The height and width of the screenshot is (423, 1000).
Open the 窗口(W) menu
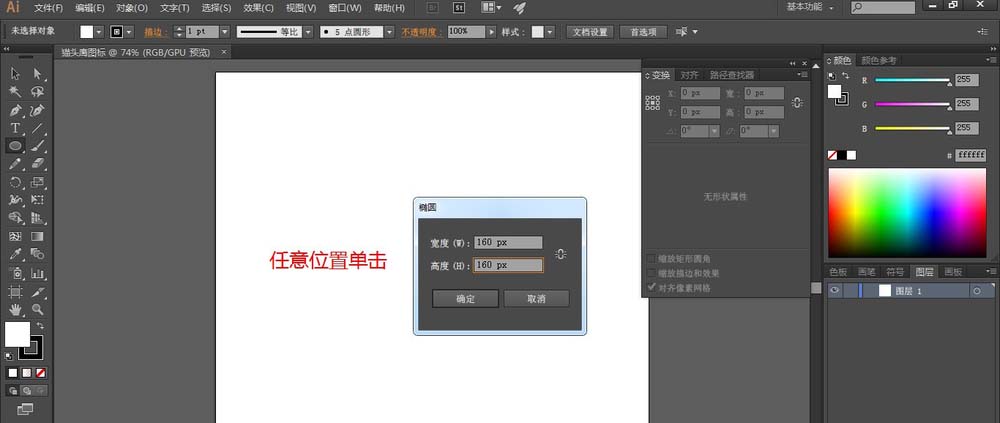tap(345, 8)
